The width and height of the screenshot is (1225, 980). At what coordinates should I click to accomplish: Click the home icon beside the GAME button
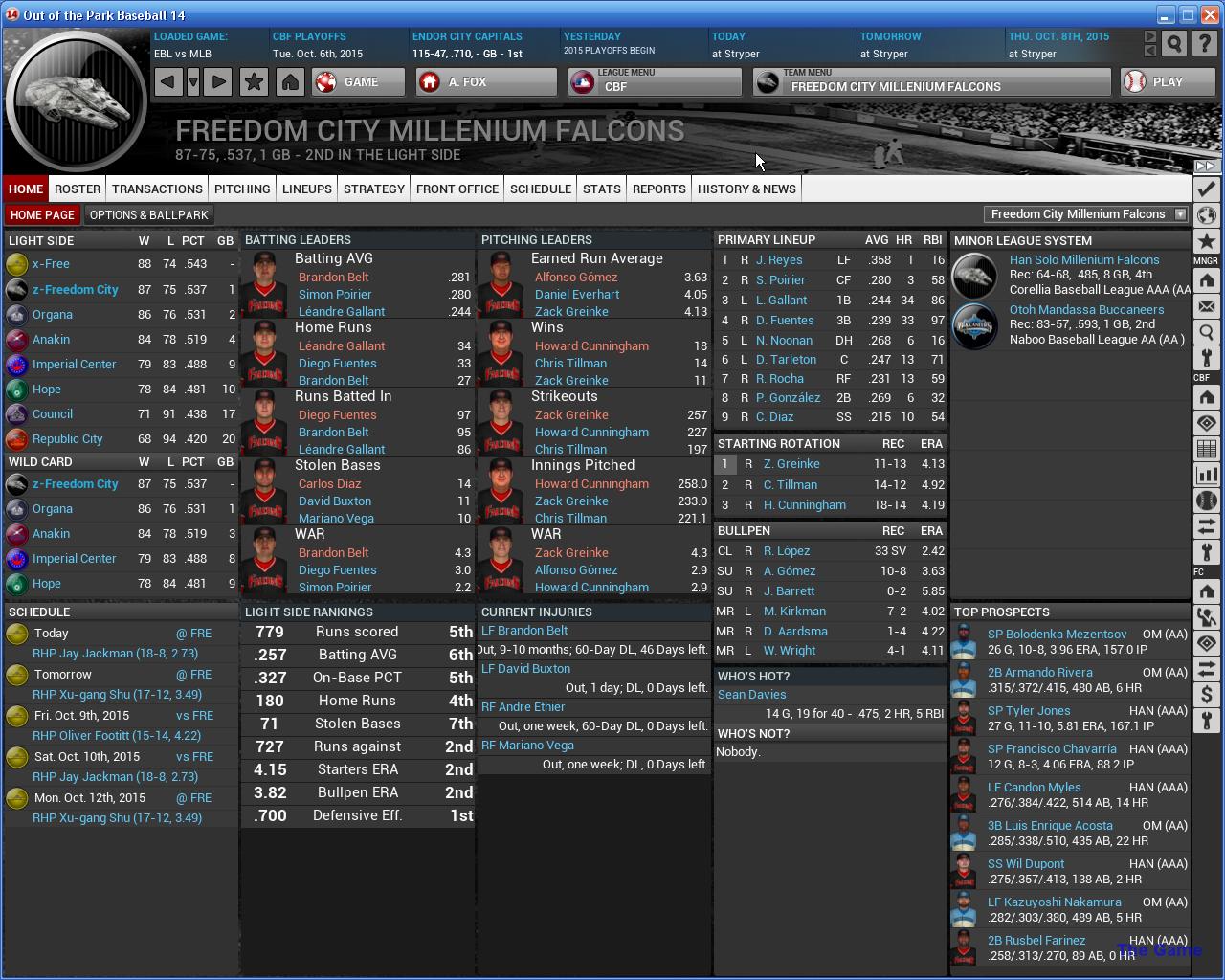[290, 82]
